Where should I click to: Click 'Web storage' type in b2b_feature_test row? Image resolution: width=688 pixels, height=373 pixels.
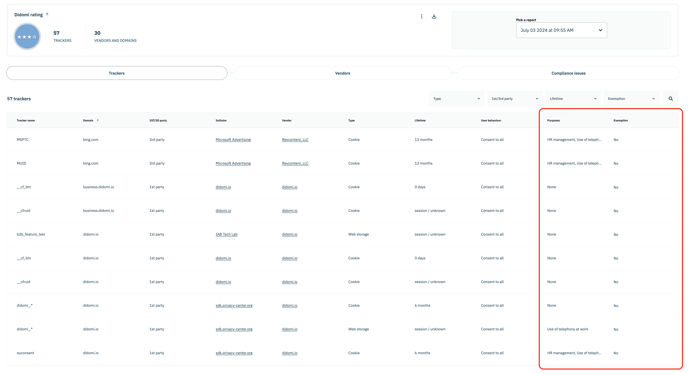[x=358, y=234]
